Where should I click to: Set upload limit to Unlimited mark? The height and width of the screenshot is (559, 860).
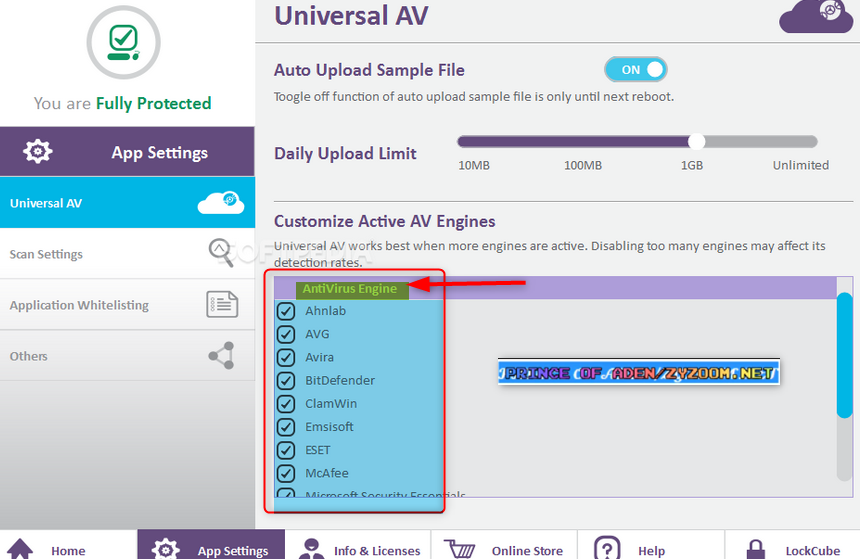tap(801, 165)
